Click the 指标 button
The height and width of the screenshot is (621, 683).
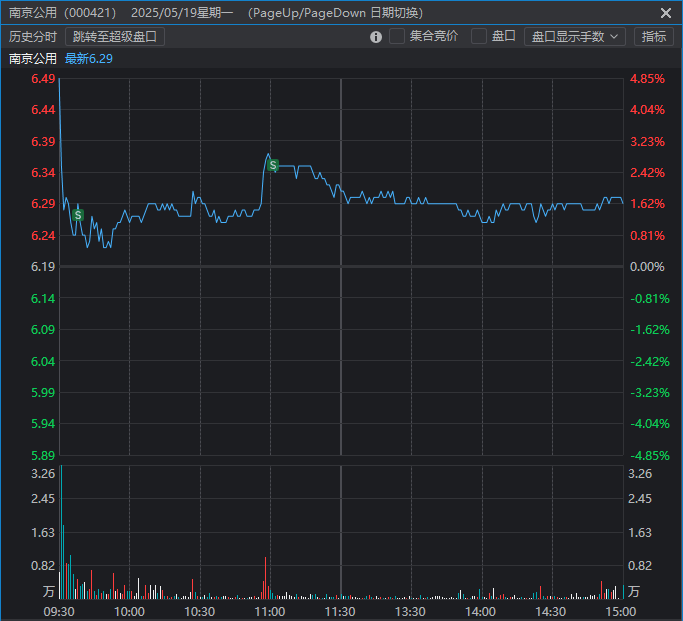coord(654,37)
